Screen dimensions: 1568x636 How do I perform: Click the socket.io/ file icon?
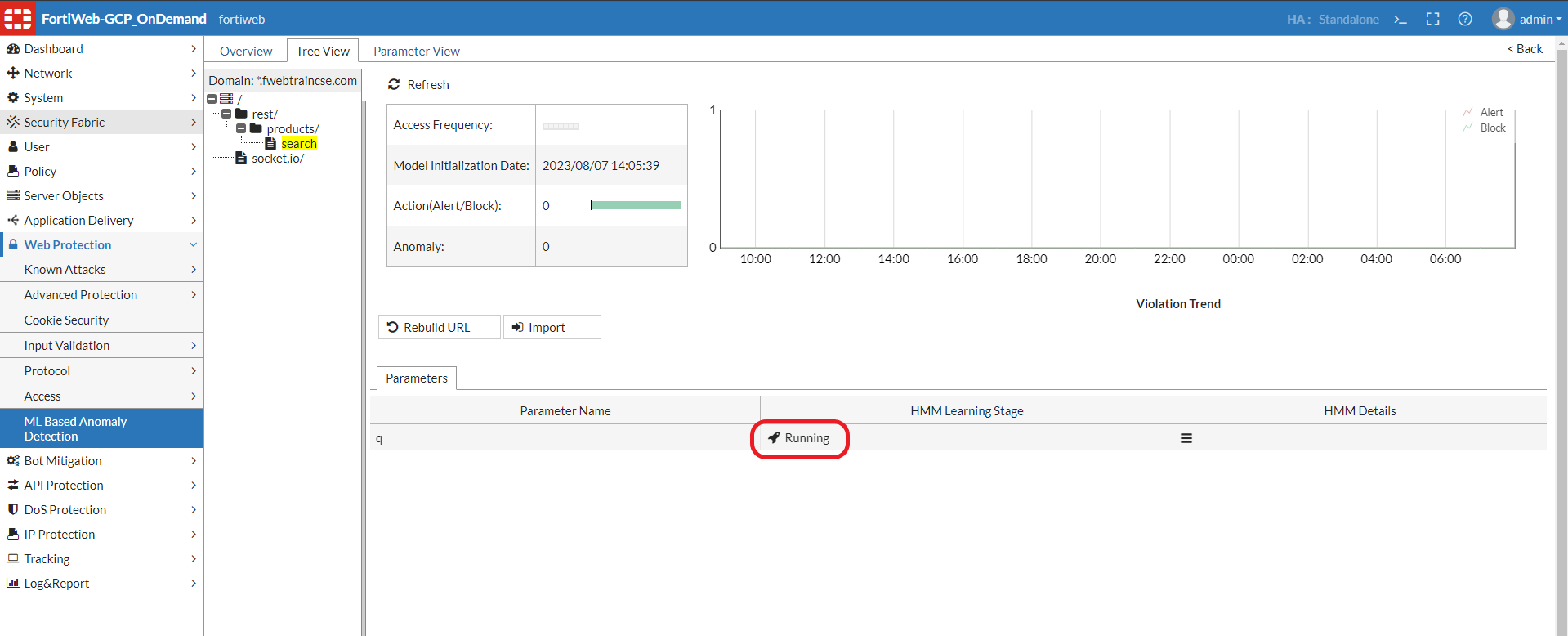pos(241,158)
